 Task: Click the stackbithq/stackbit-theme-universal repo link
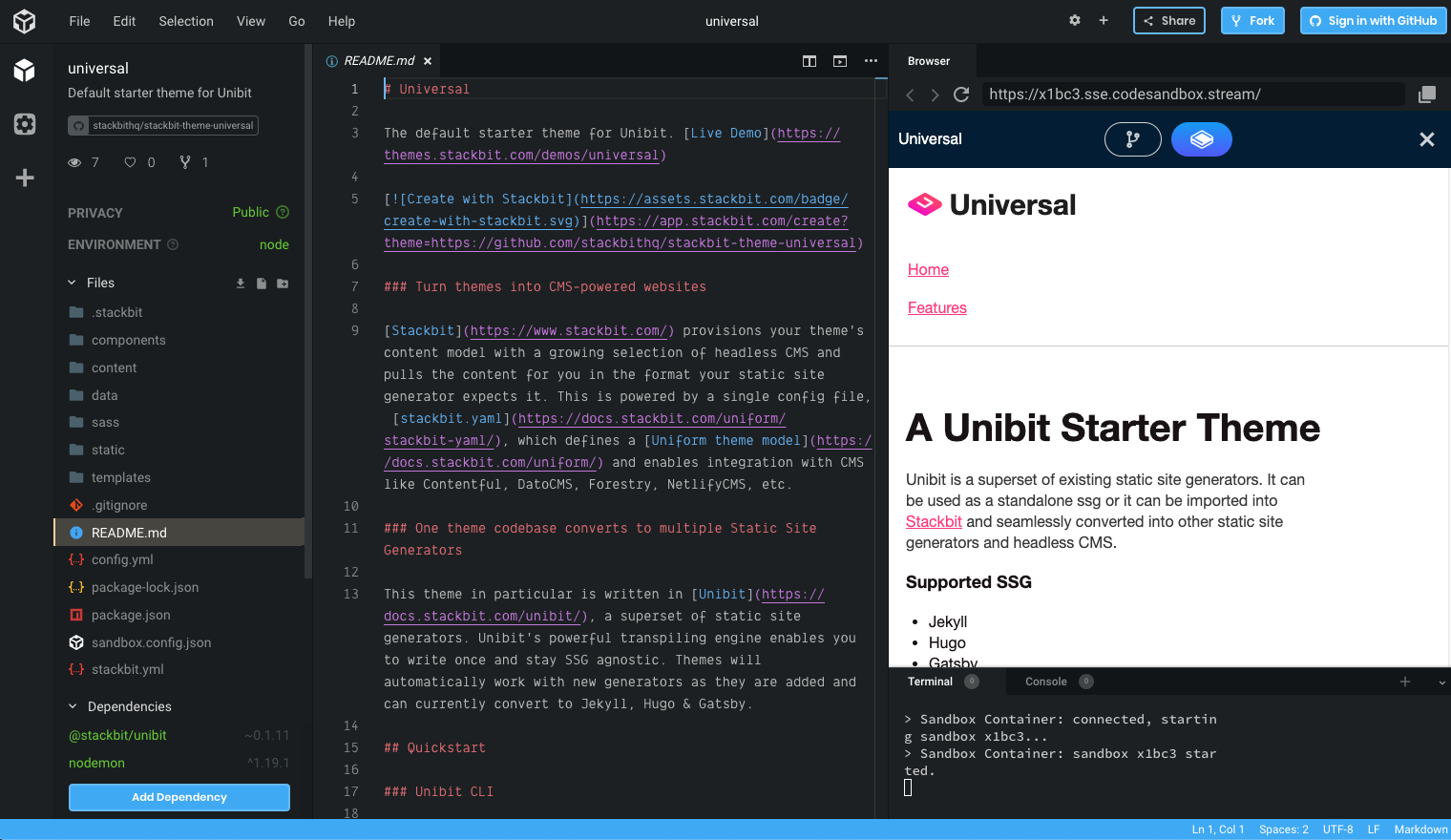pos(163,125)
